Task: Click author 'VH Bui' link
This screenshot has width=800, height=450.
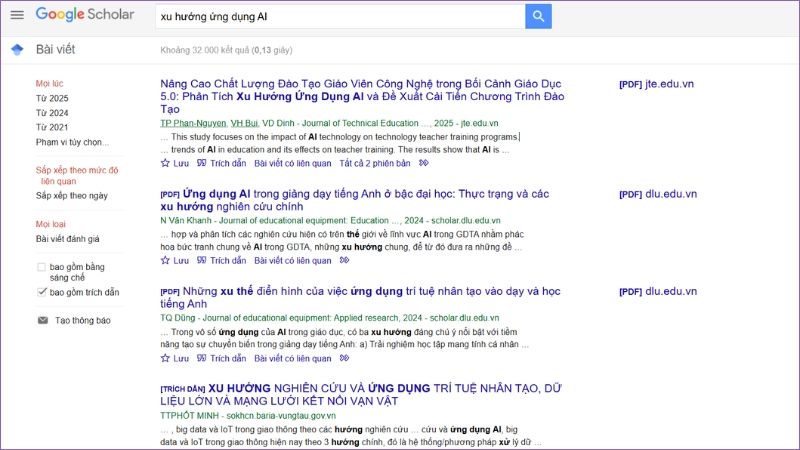Action: click(x=244, y=123)
